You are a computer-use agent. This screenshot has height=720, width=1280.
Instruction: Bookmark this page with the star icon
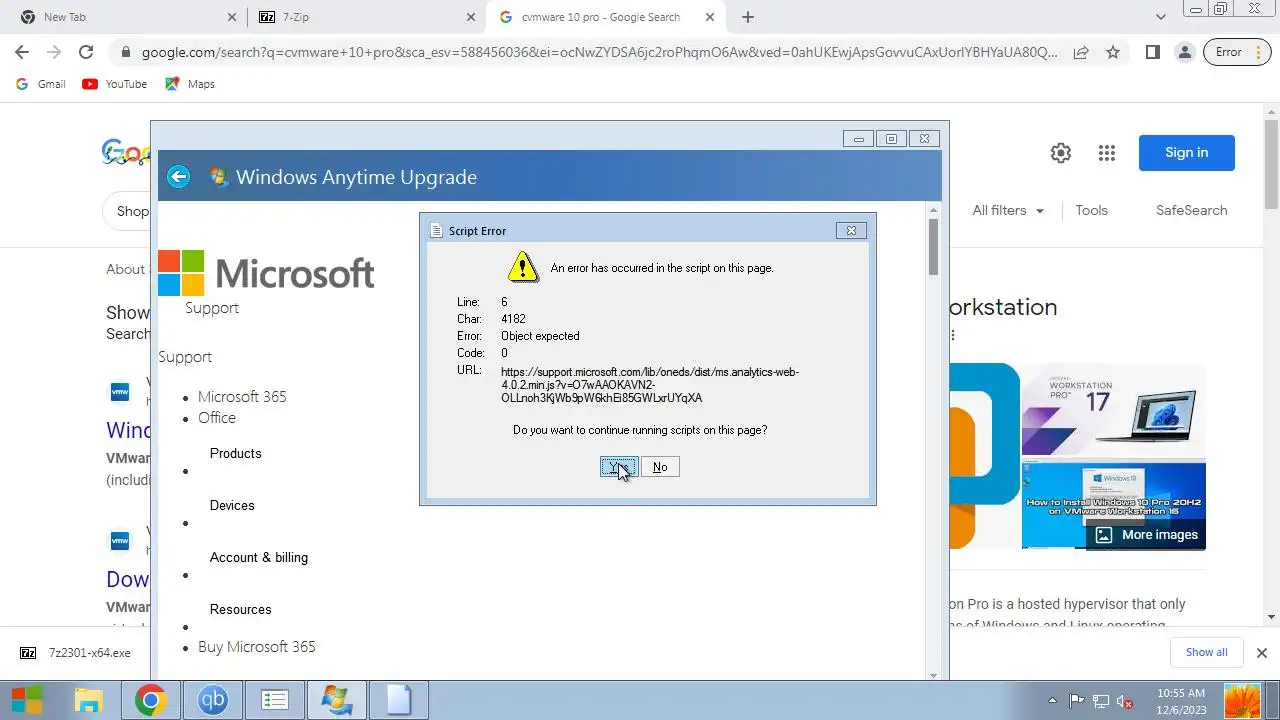pos(1113,52)
